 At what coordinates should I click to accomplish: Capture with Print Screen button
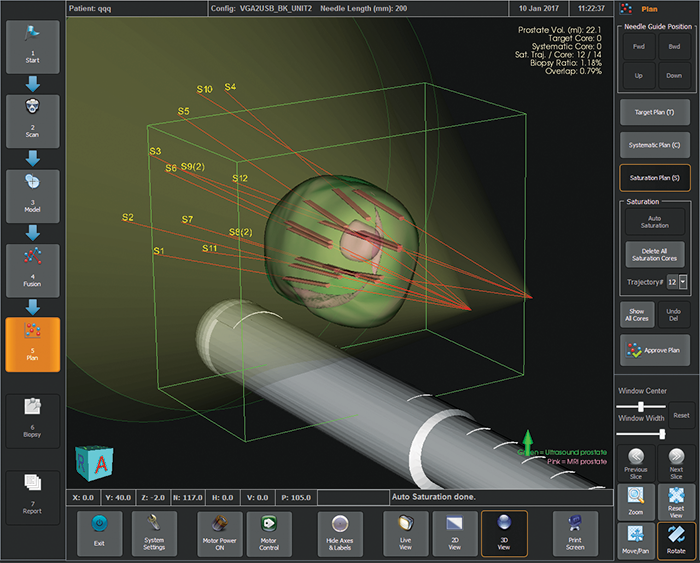574,533
